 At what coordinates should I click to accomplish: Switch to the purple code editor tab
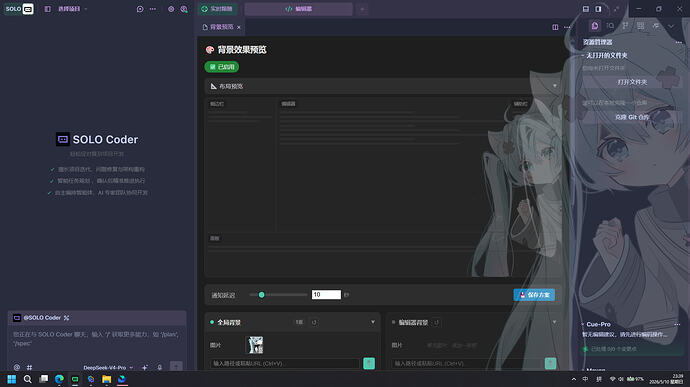298,9
